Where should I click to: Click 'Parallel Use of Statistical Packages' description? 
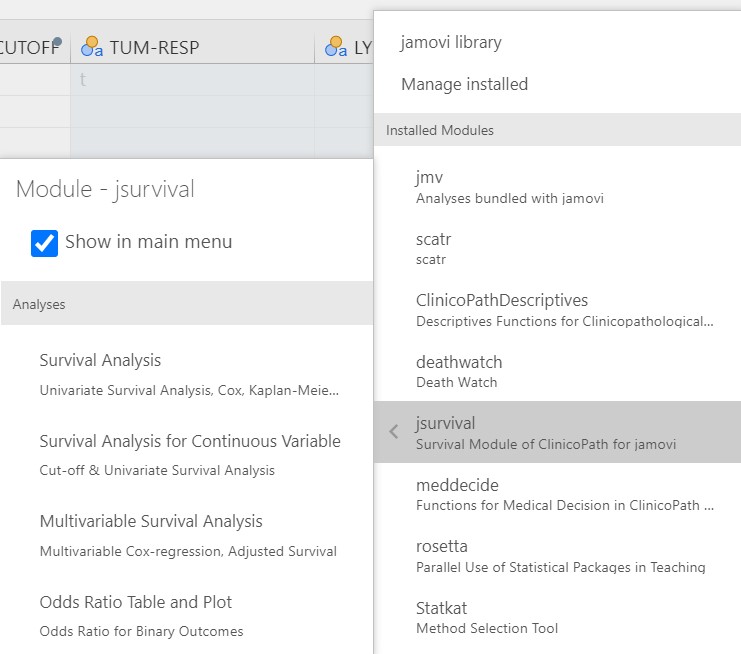[x=560, y=567]
